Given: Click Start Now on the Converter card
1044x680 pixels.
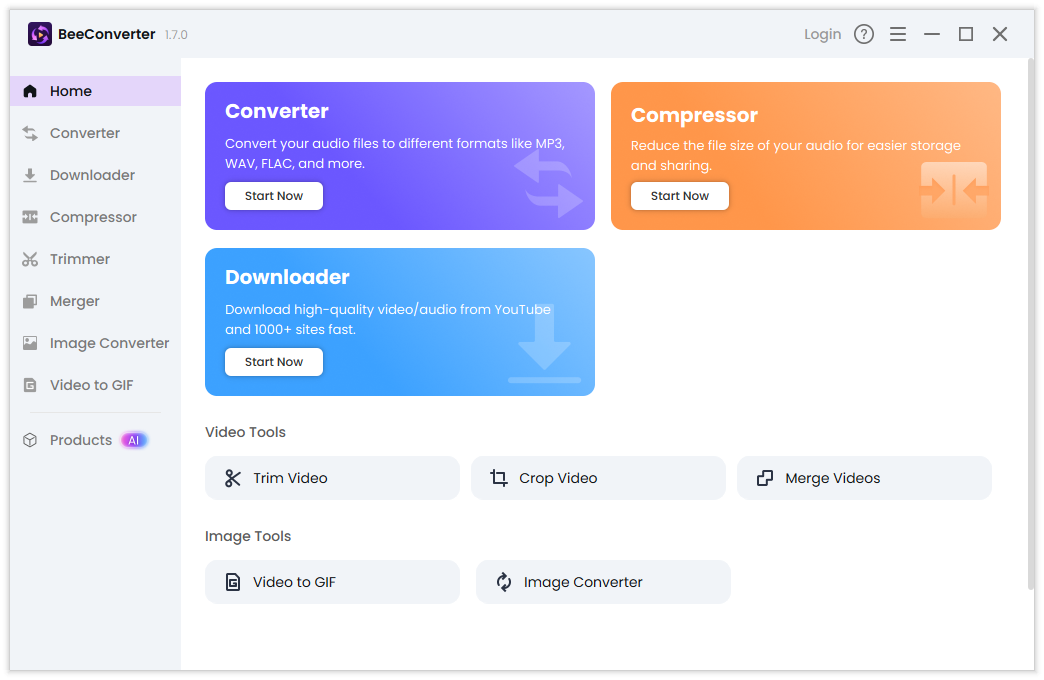Looking at the screenshot, I should [273, 196].
